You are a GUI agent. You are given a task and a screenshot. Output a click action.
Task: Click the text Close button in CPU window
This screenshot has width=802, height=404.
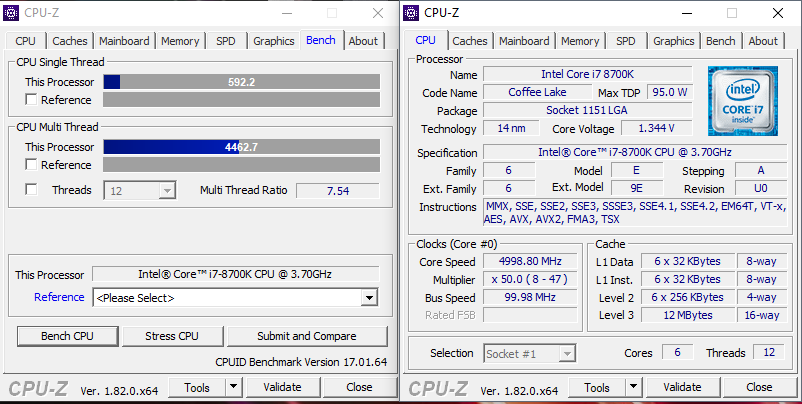759,387
